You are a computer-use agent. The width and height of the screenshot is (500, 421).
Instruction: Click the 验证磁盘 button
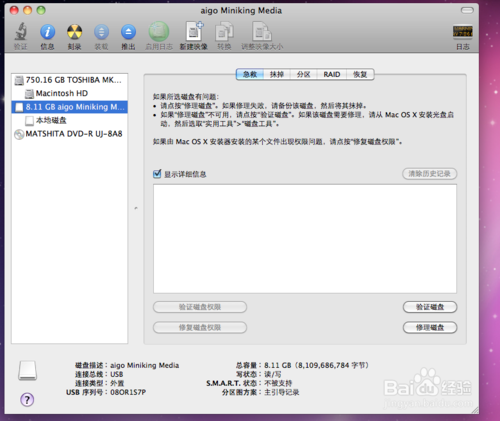tap(430, 307)
